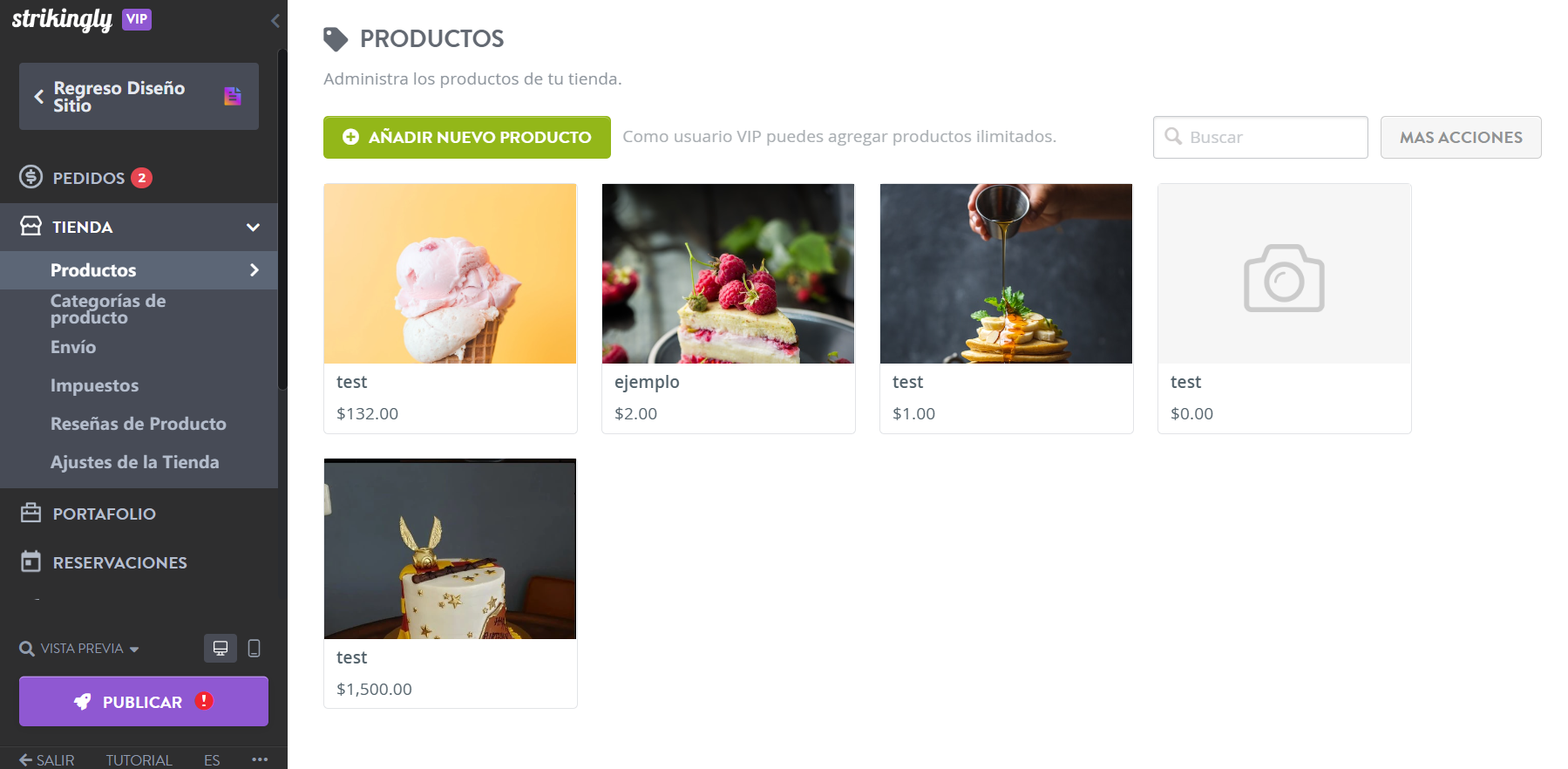The image size is (1568, 769).
Task: Open Categorías de producto
Action: 108,309
